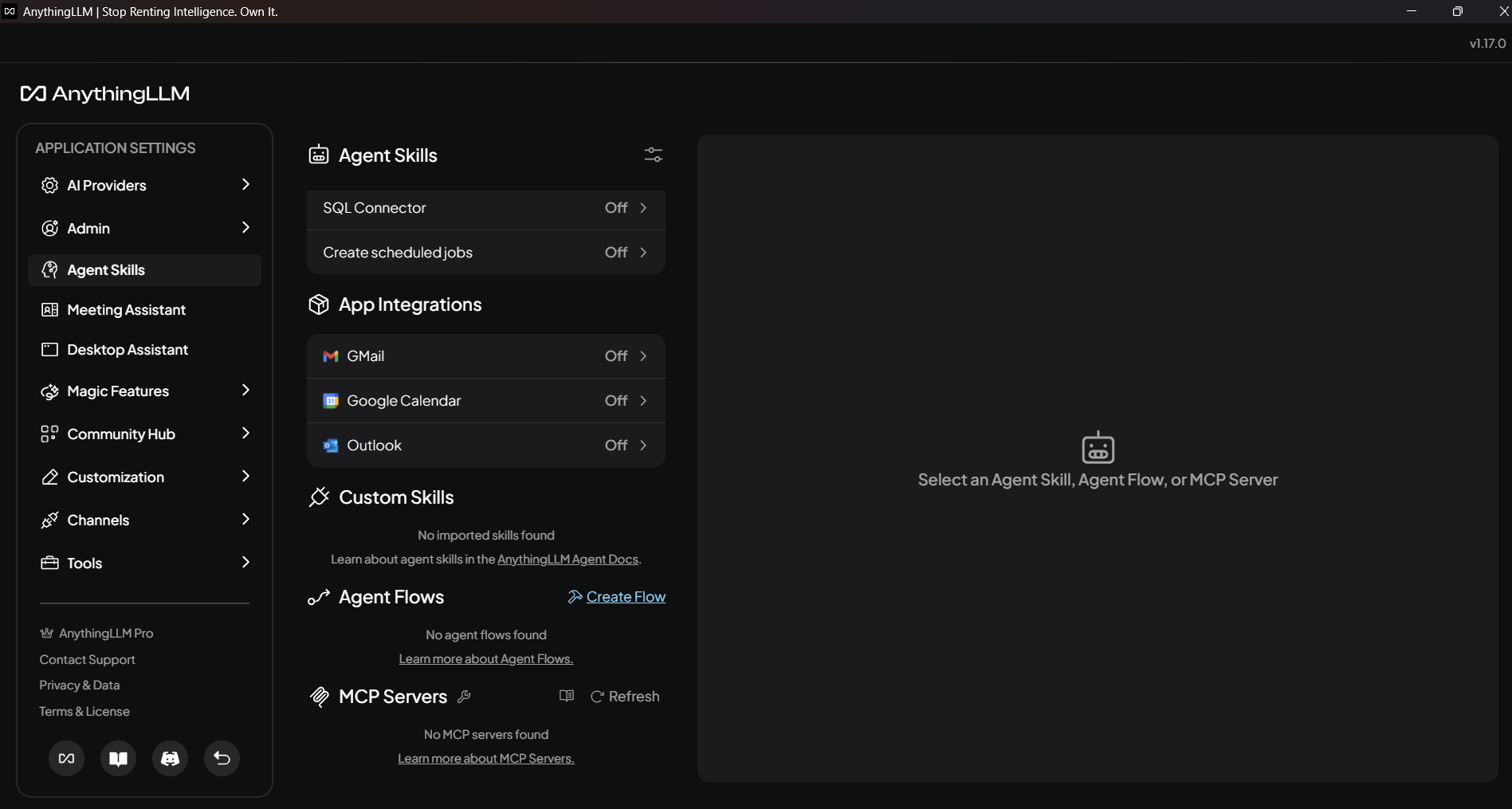Refresh the MCP Servers list

tap(625, 697)
